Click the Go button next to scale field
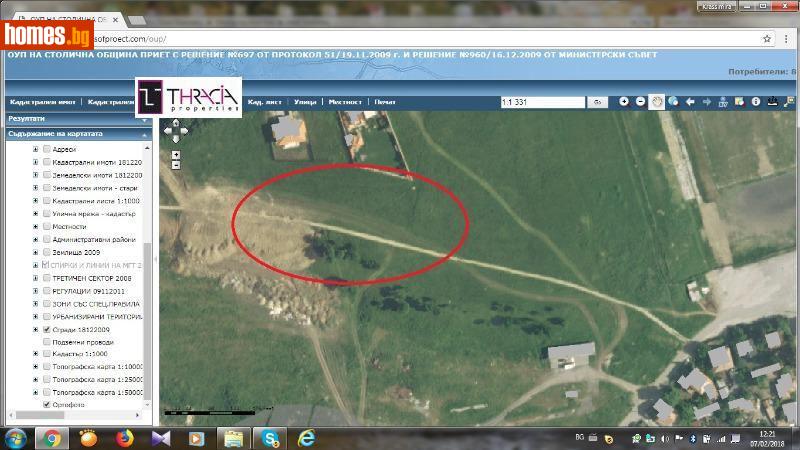800x450 pixels. pos(597,102)
